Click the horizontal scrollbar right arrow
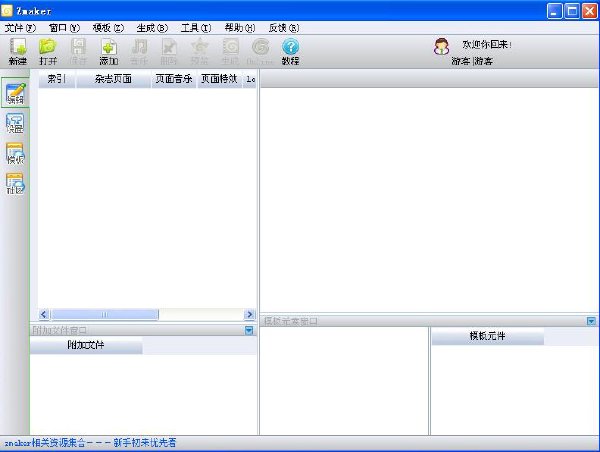The image size is (600, 452). click(x=249, y=315)
